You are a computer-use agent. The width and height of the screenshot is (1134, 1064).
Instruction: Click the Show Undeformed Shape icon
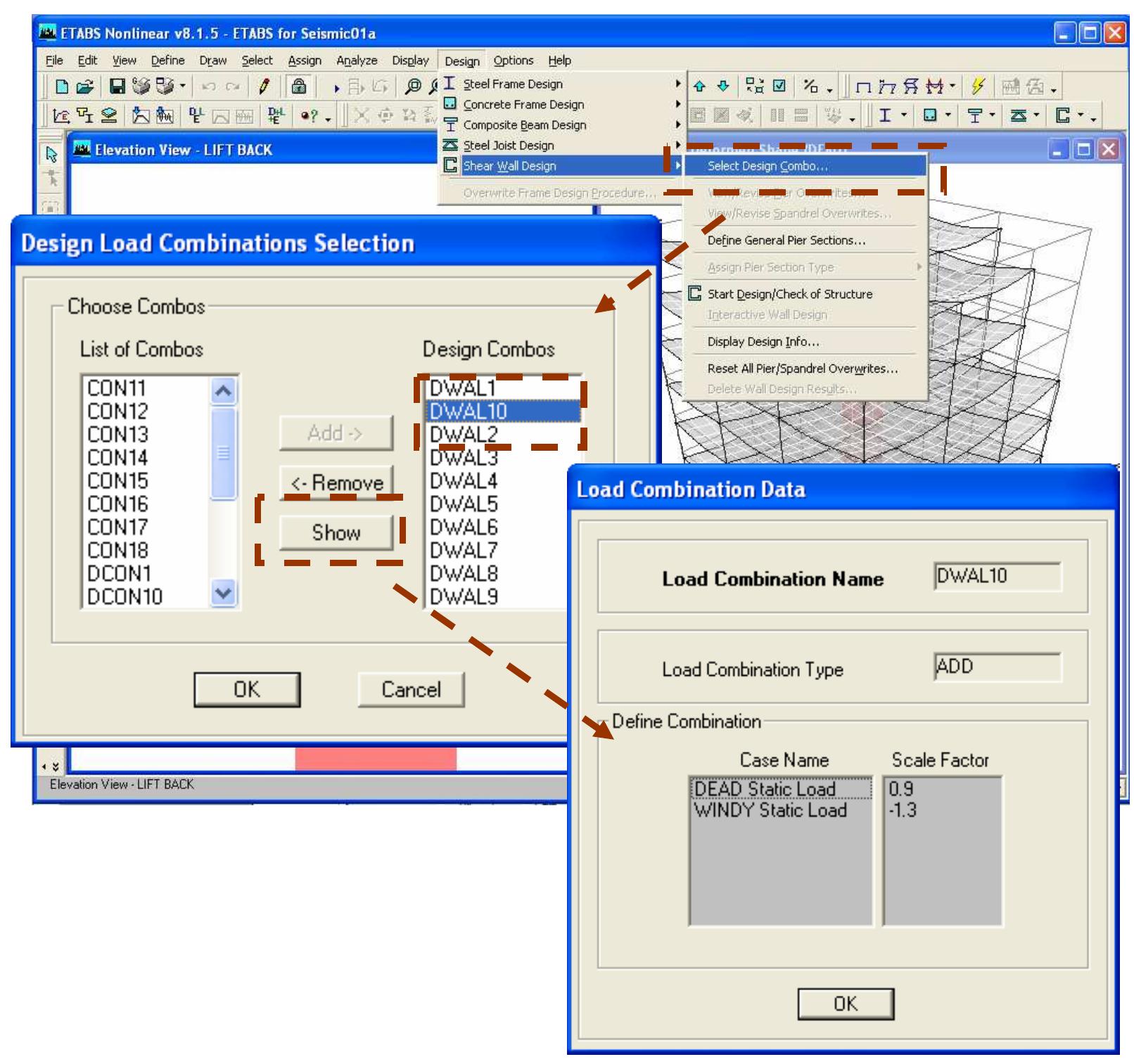pos(863,86)
